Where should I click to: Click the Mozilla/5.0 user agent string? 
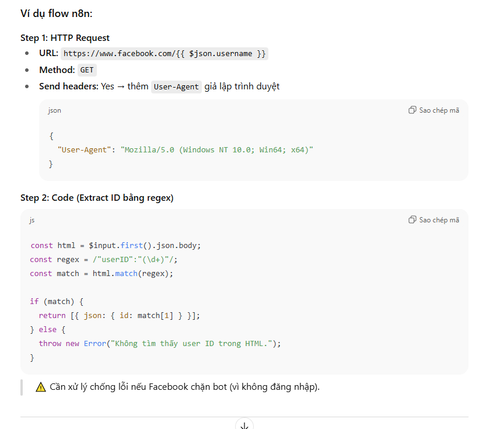pyautogui.click(x=217, y=150)
